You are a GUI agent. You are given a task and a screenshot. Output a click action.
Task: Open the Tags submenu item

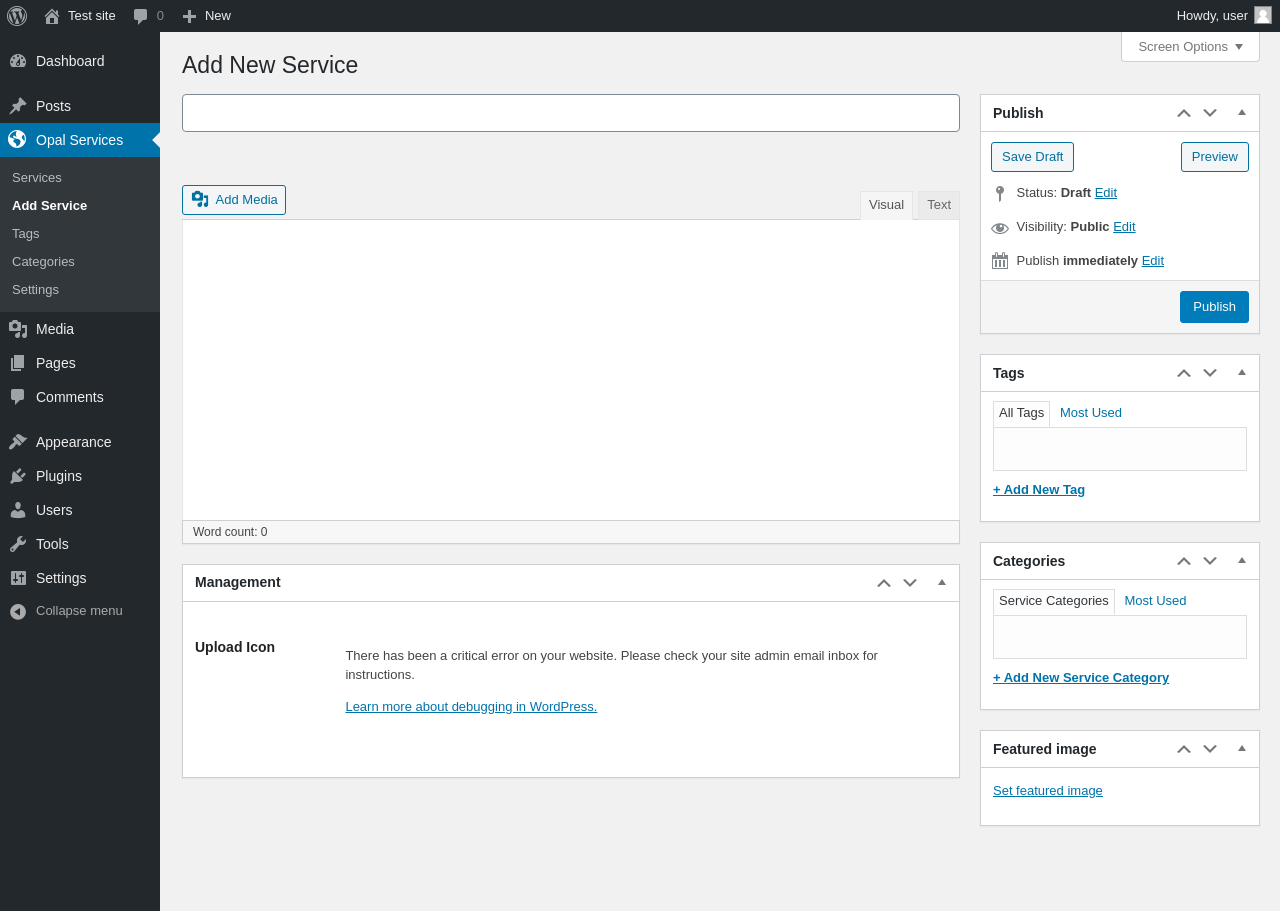(x=26, y=233)
